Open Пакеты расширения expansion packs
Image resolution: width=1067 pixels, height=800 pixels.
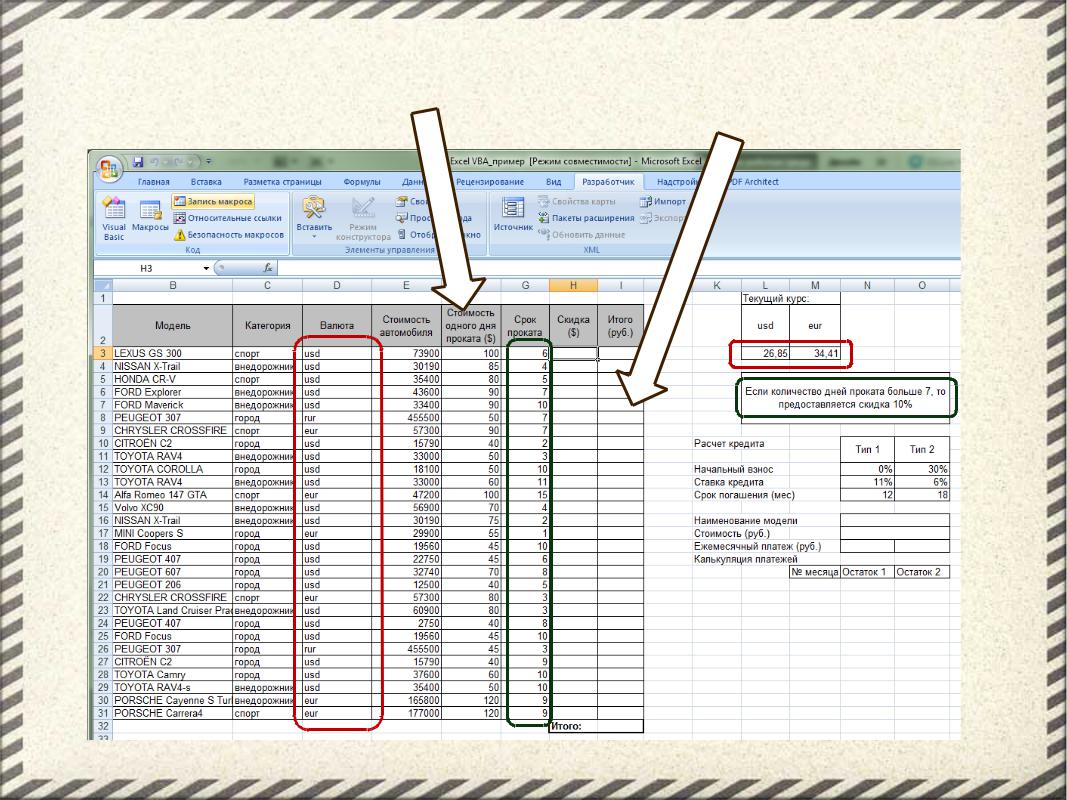586,218
